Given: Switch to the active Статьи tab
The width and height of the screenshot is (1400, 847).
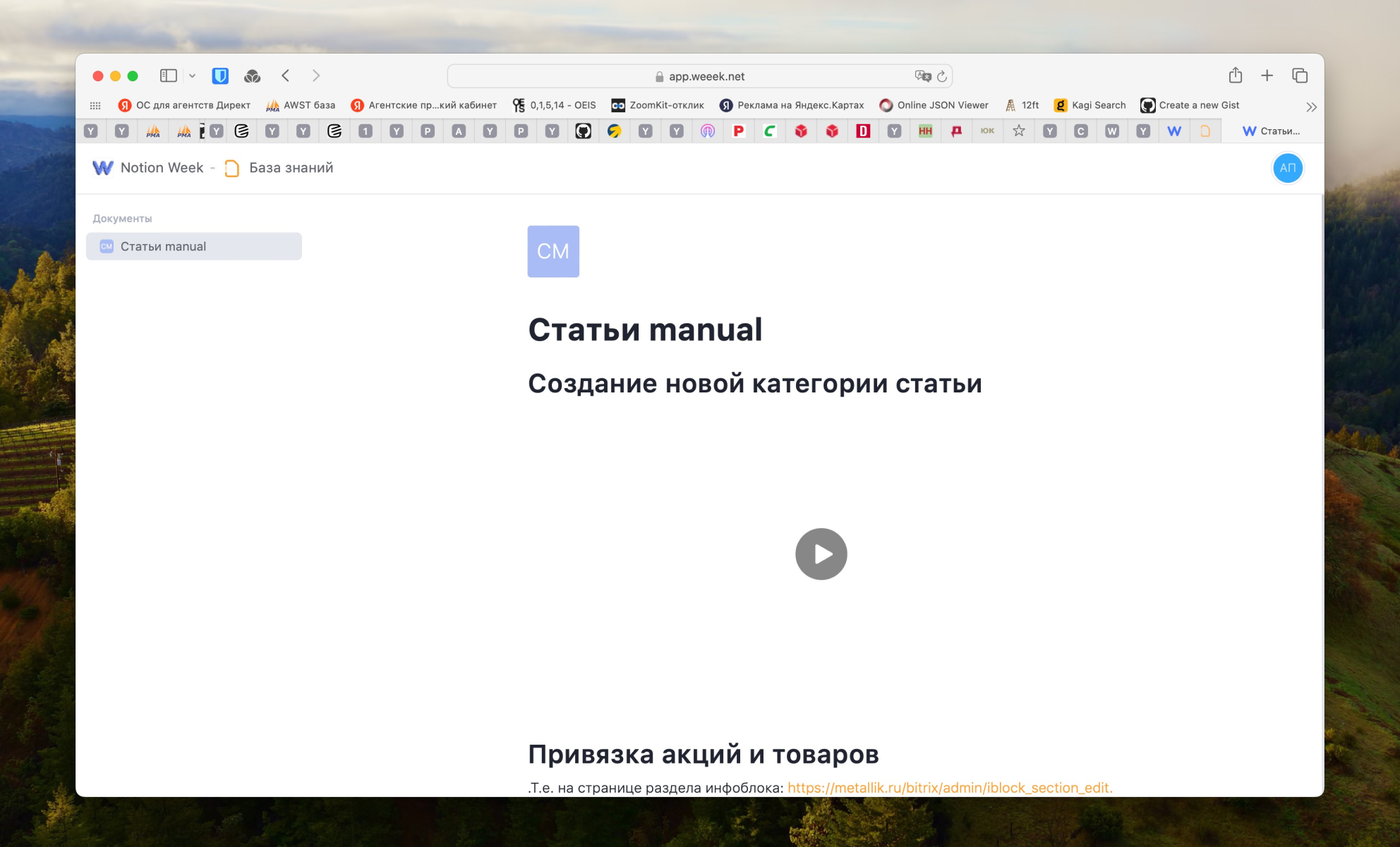Looking at the screenshot, I should tap(1274, 131).
